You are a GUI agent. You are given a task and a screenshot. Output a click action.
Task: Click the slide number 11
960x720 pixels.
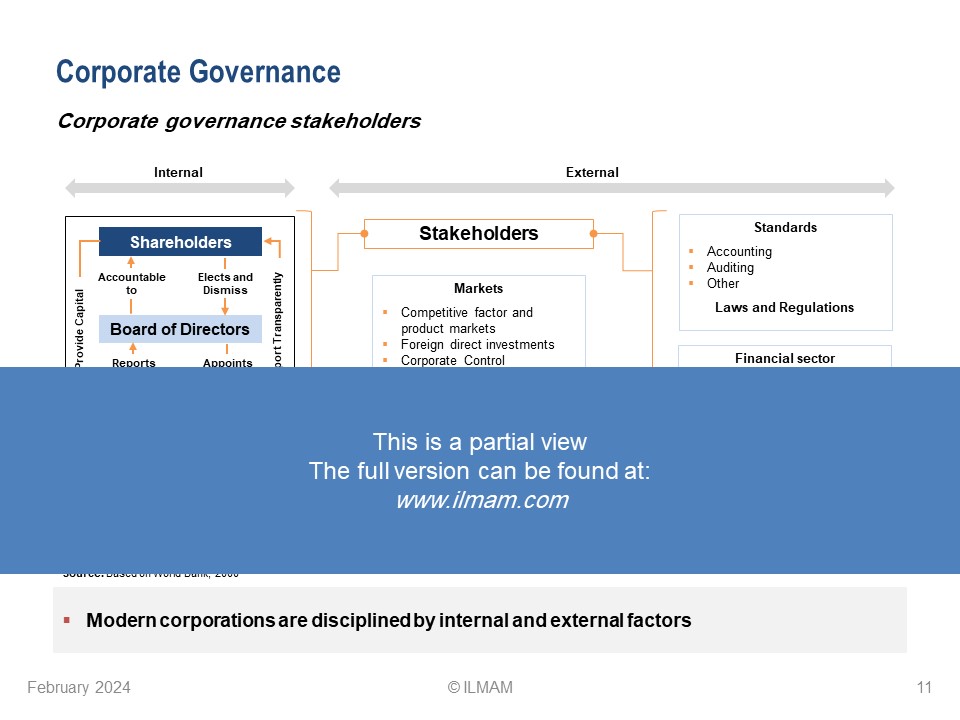pyautogui.click(x=923, y=687)
